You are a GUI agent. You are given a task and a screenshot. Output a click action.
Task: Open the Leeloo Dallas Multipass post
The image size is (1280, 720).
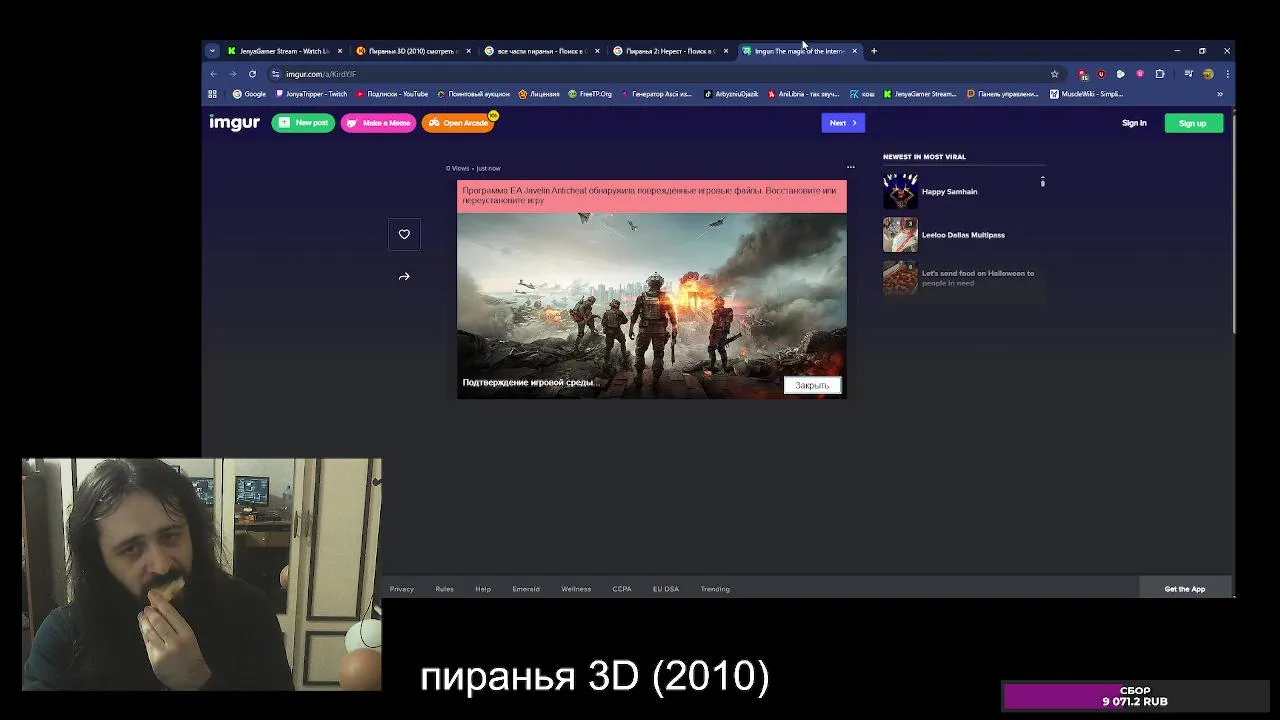(x=963, y=235)
